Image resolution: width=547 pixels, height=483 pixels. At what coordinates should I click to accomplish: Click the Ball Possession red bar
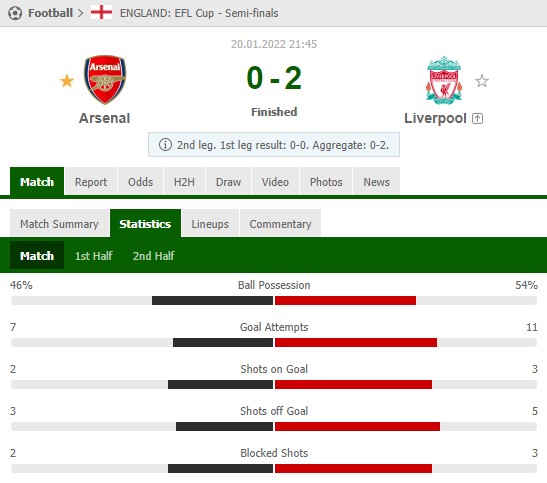point(345,300)
